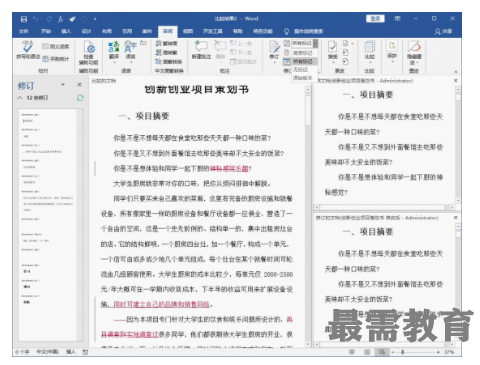
Task: Switch to read mode view in status bar
Action: click(x=352, y=352)
